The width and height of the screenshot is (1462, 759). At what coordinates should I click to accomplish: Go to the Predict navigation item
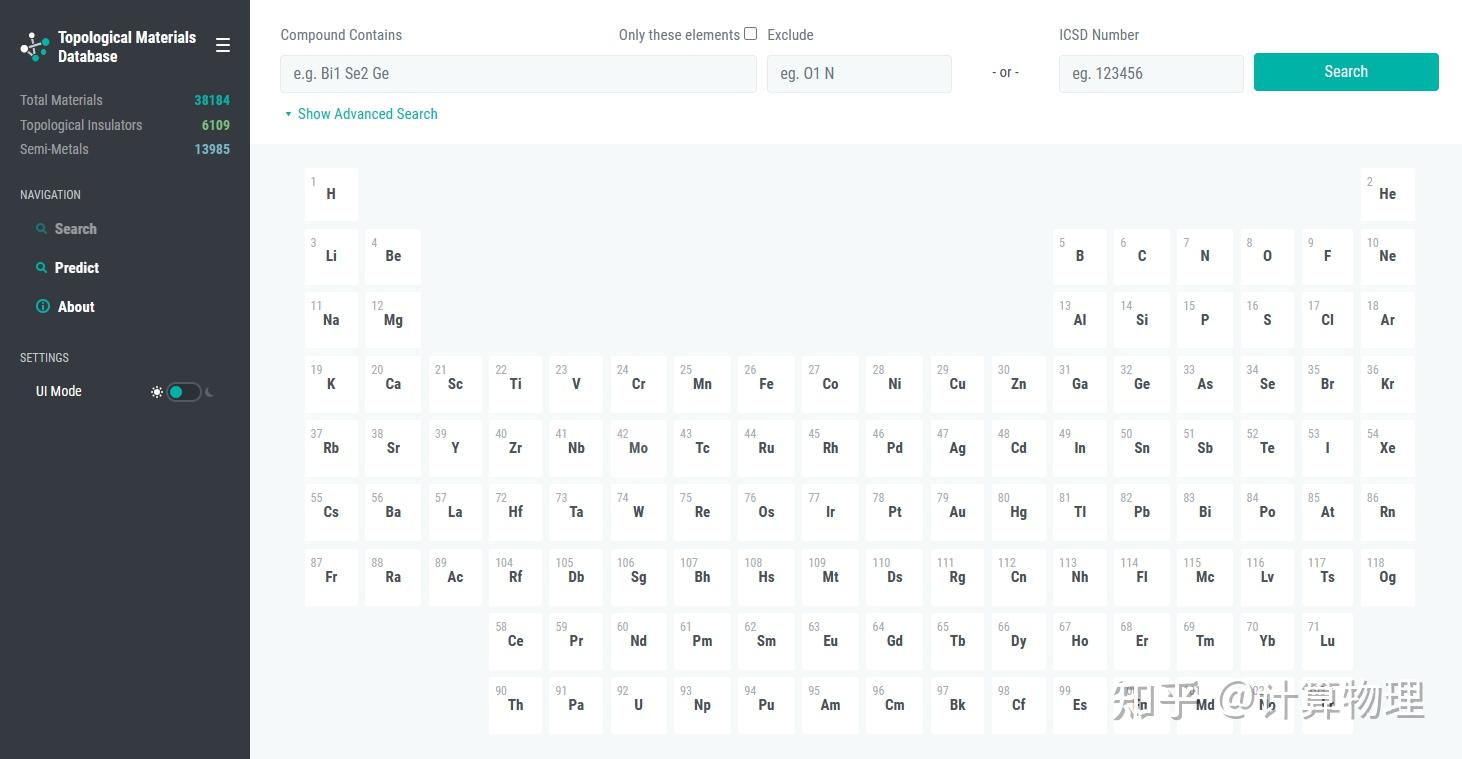[x=76, y=268]
